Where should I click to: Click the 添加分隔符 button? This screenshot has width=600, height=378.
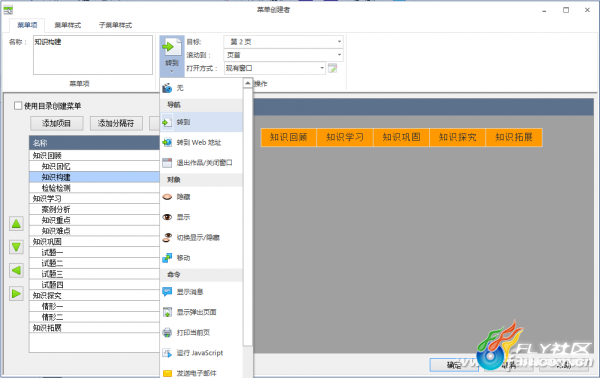coord(116,123)
